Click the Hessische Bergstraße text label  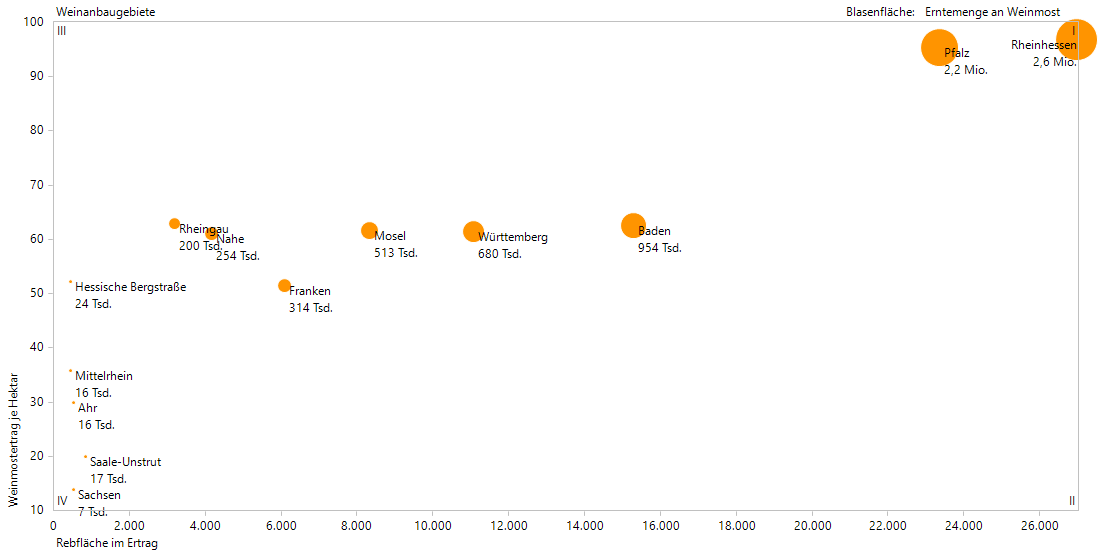pos(130,287)
